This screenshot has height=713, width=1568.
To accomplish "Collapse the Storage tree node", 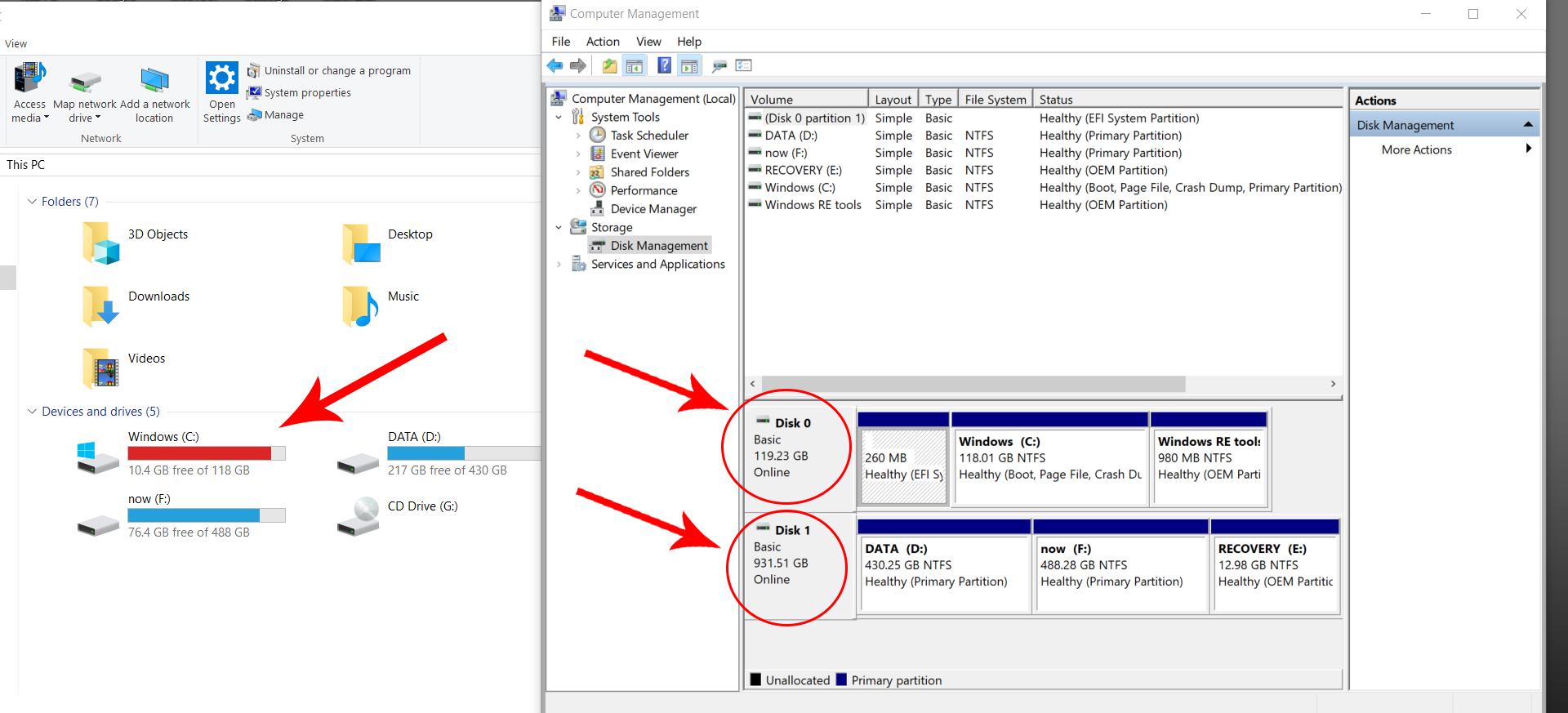I will [559, 228].
